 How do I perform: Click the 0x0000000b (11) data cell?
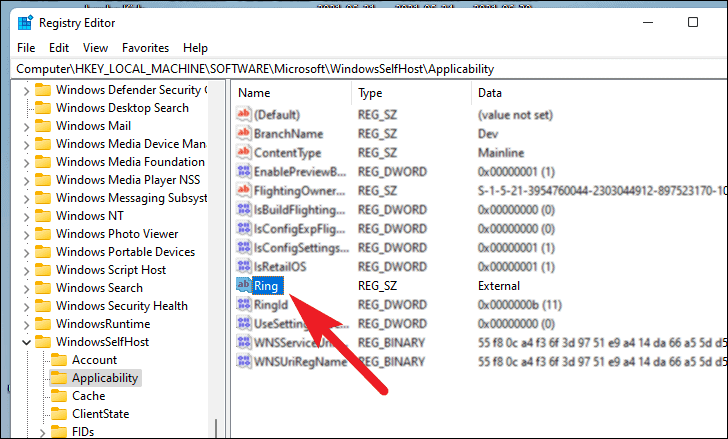click(520, 305)
